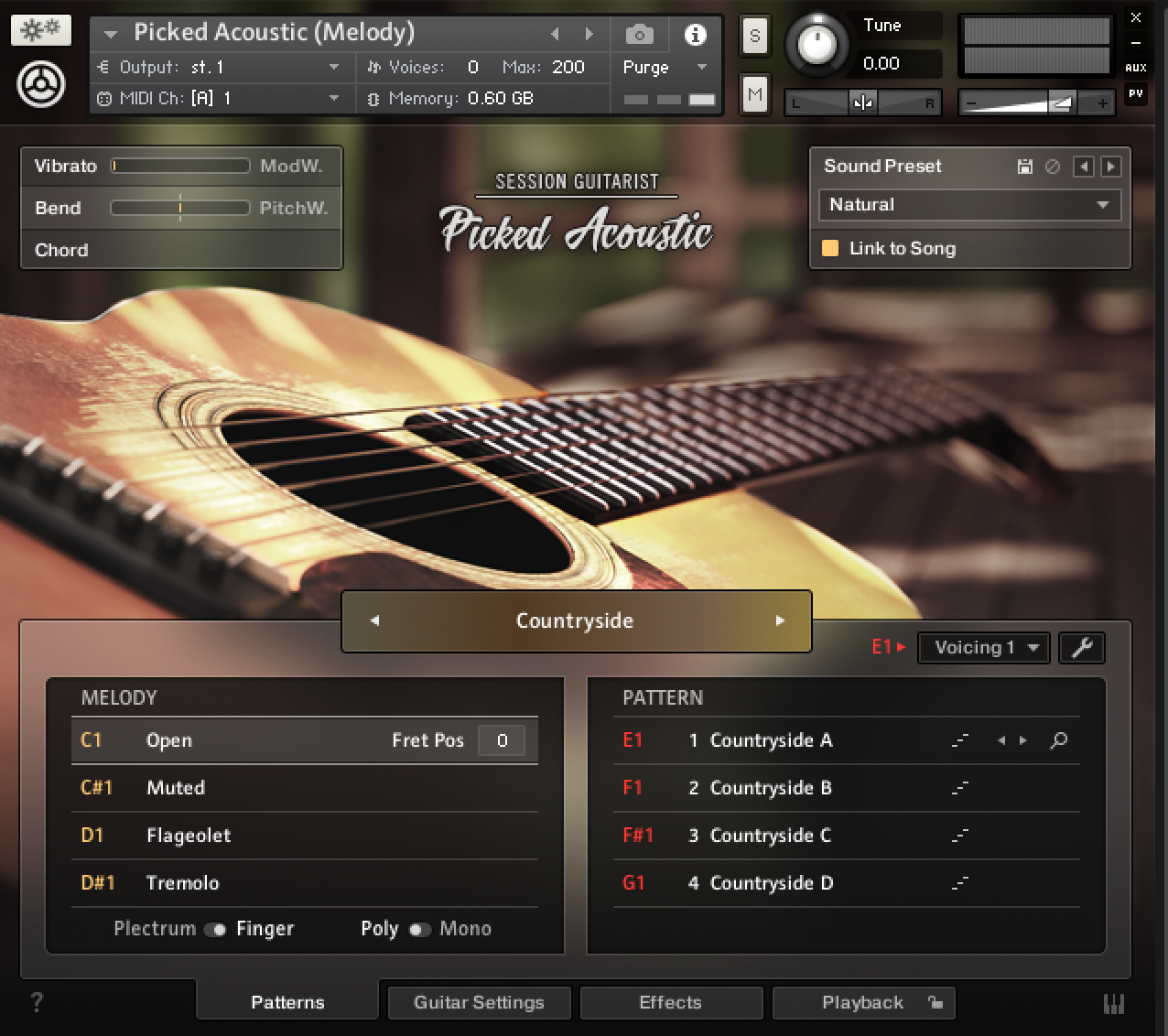The width and height of the screenshot is (1168, 1036).
Task: Mute the instrument with M button
Action: 754,94
